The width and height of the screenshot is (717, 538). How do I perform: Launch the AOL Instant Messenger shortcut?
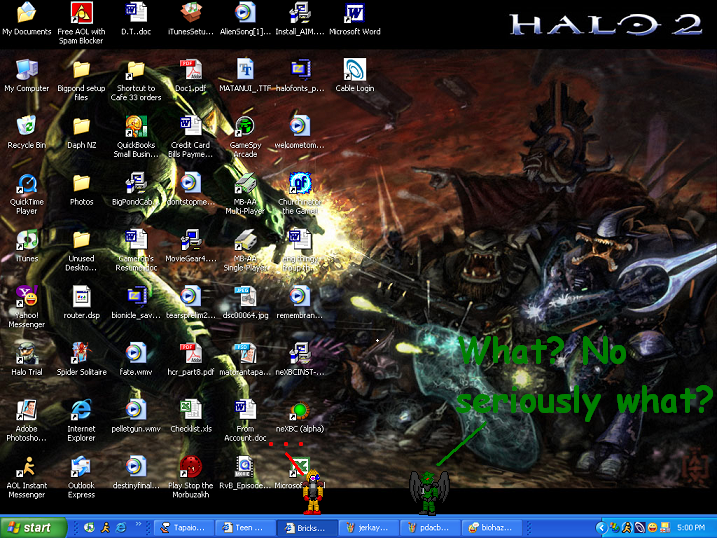[x=27, y=466]
